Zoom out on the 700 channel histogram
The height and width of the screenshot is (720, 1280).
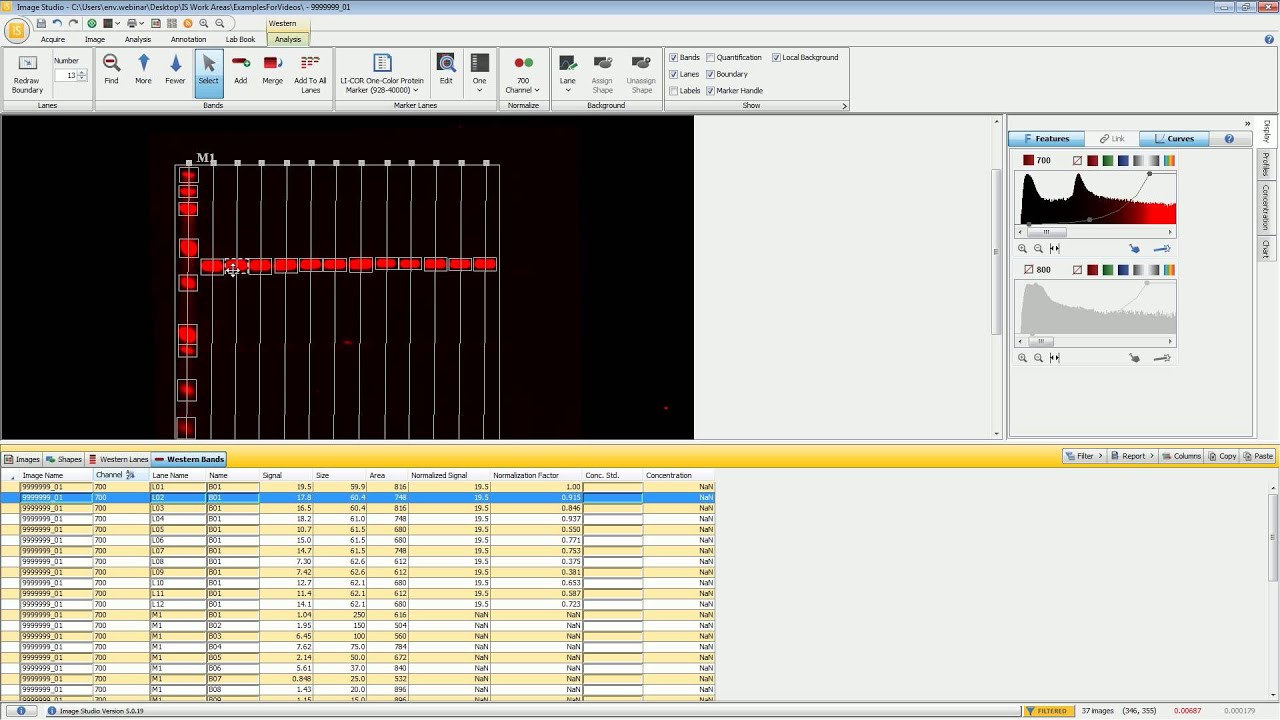click(x=1038, y=249)
